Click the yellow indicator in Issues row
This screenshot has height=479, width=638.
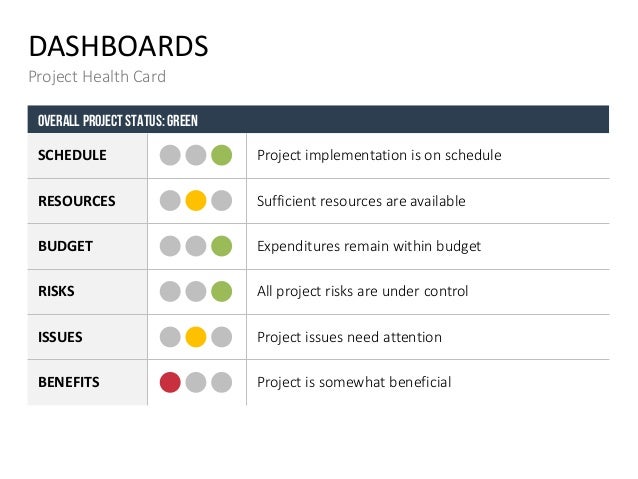point(196,337)
